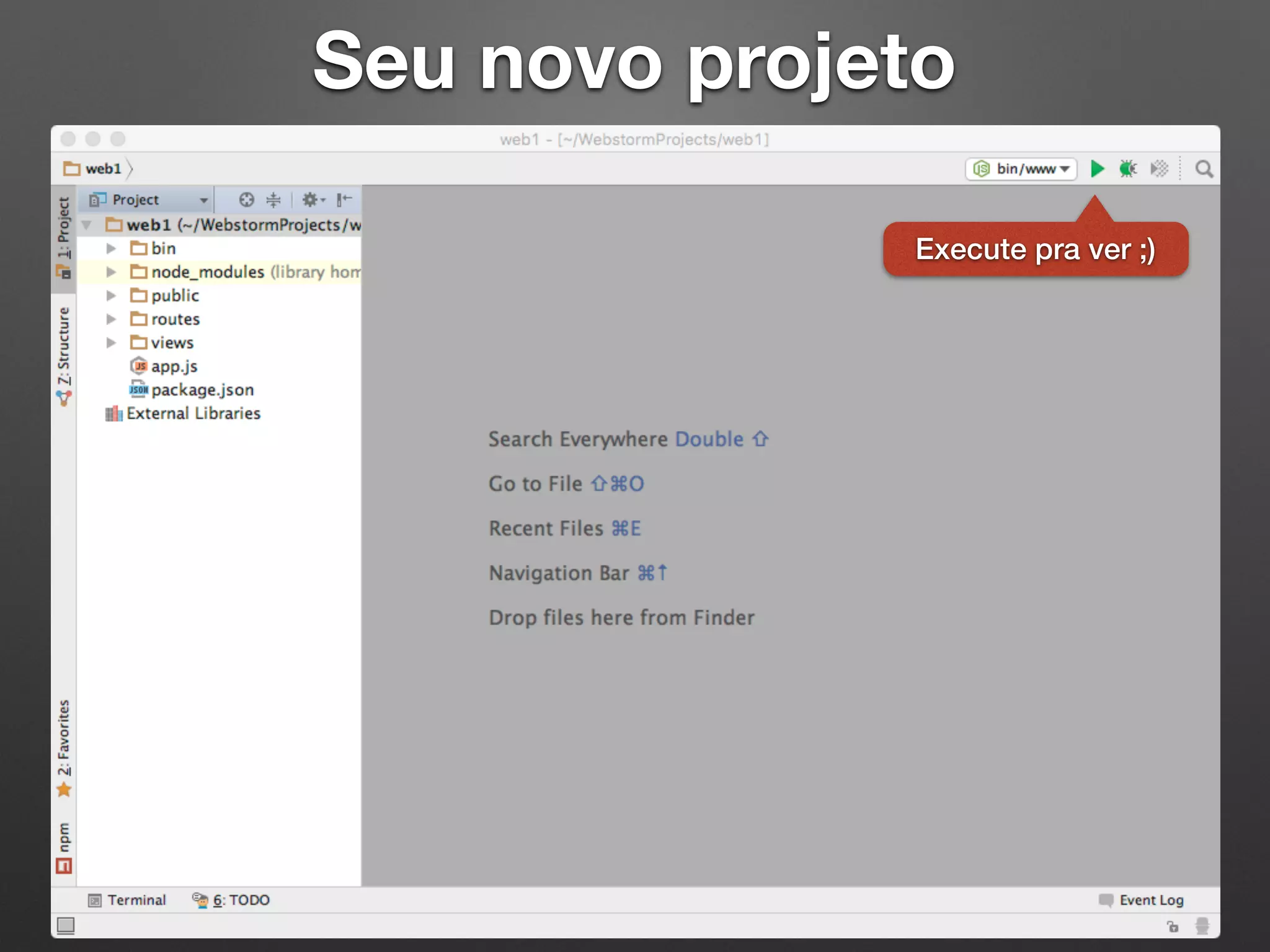Run with coverage icon
The width and height of the screenshot is (1270, 952).
[x=1159, y=169]
